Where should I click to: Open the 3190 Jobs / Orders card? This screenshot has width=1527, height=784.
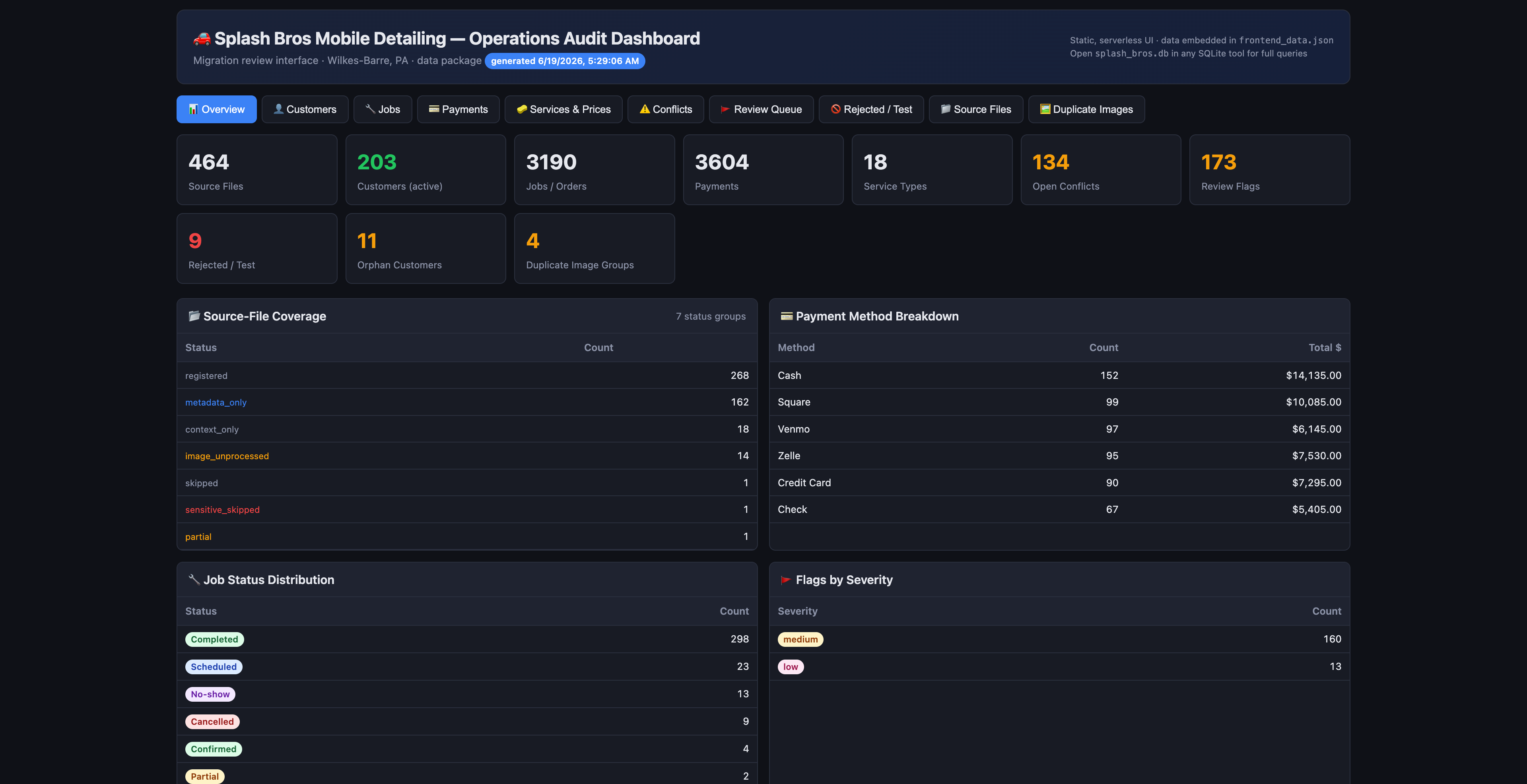pos(594,169)
